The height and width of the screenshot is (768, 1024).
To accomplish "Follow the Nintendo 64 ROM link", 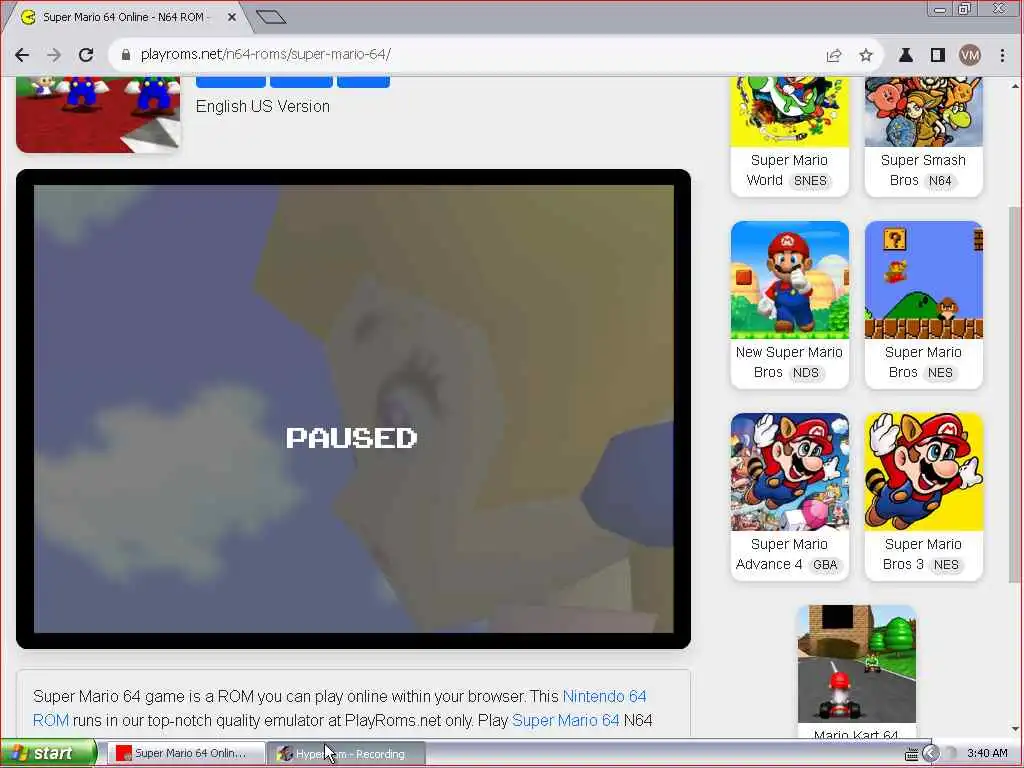I will 340,709.
